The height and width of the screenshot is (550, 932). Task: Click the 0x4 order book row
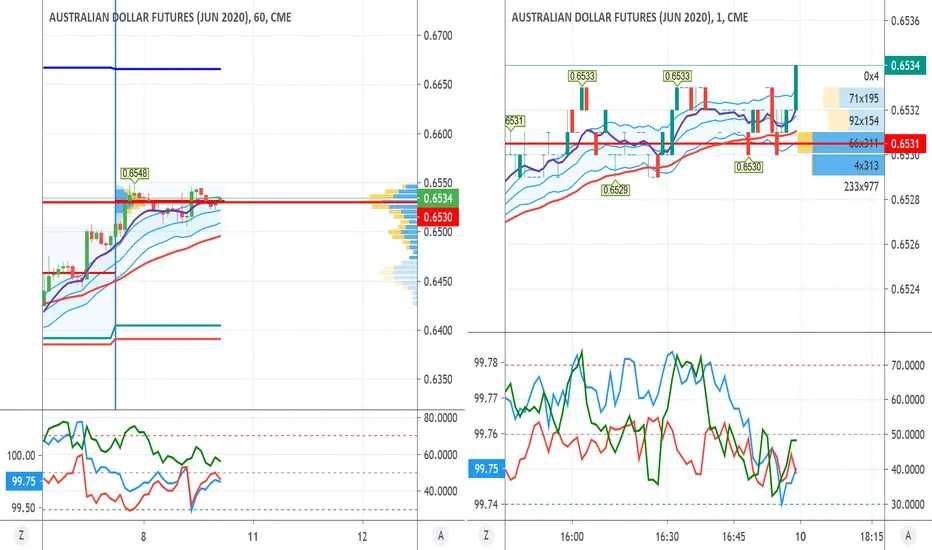[x=871, y=76]
